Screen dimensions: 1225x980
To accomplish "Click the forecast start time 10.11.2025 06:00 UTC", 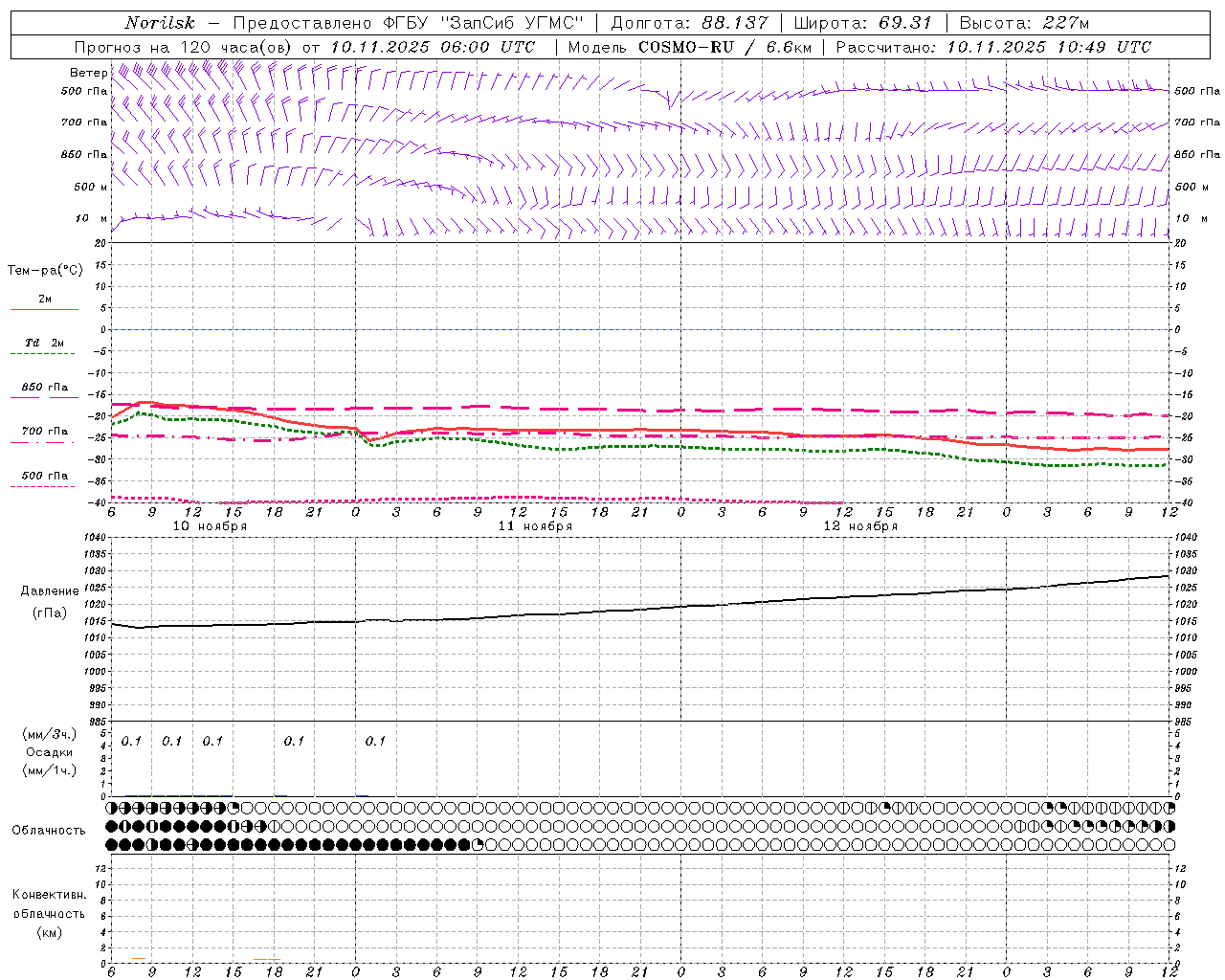I will 433,47.
